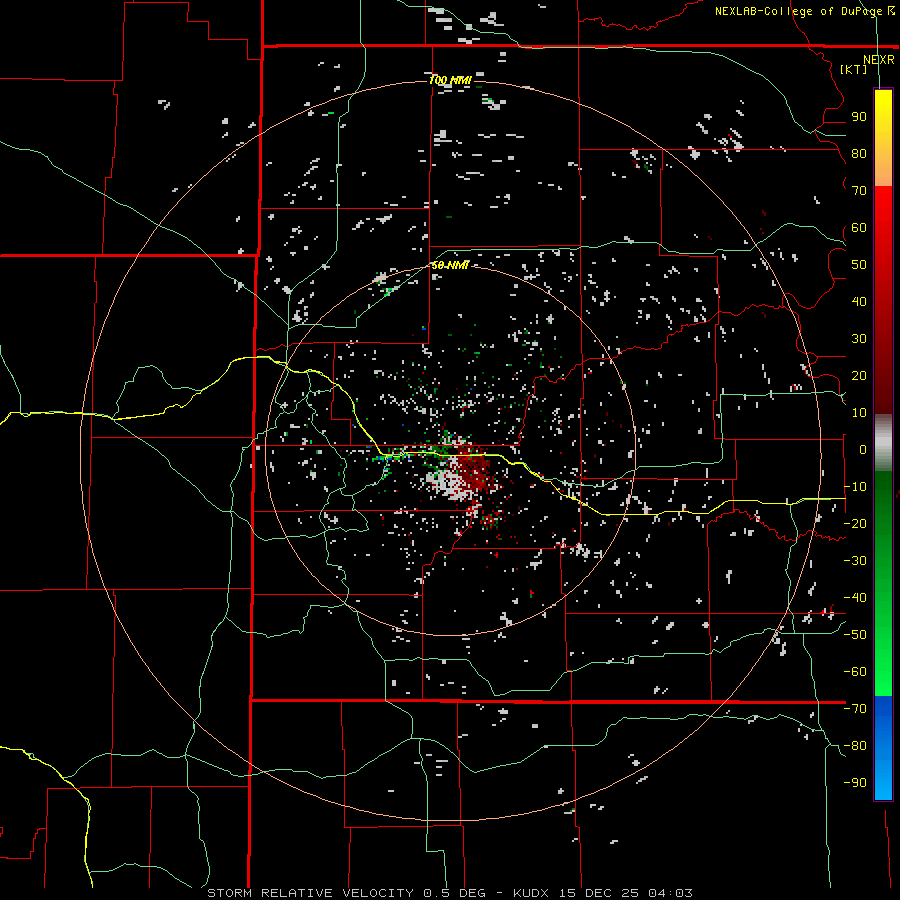Click the -70 value on velocity scale
900x900 pixels.
click(855, 709)
